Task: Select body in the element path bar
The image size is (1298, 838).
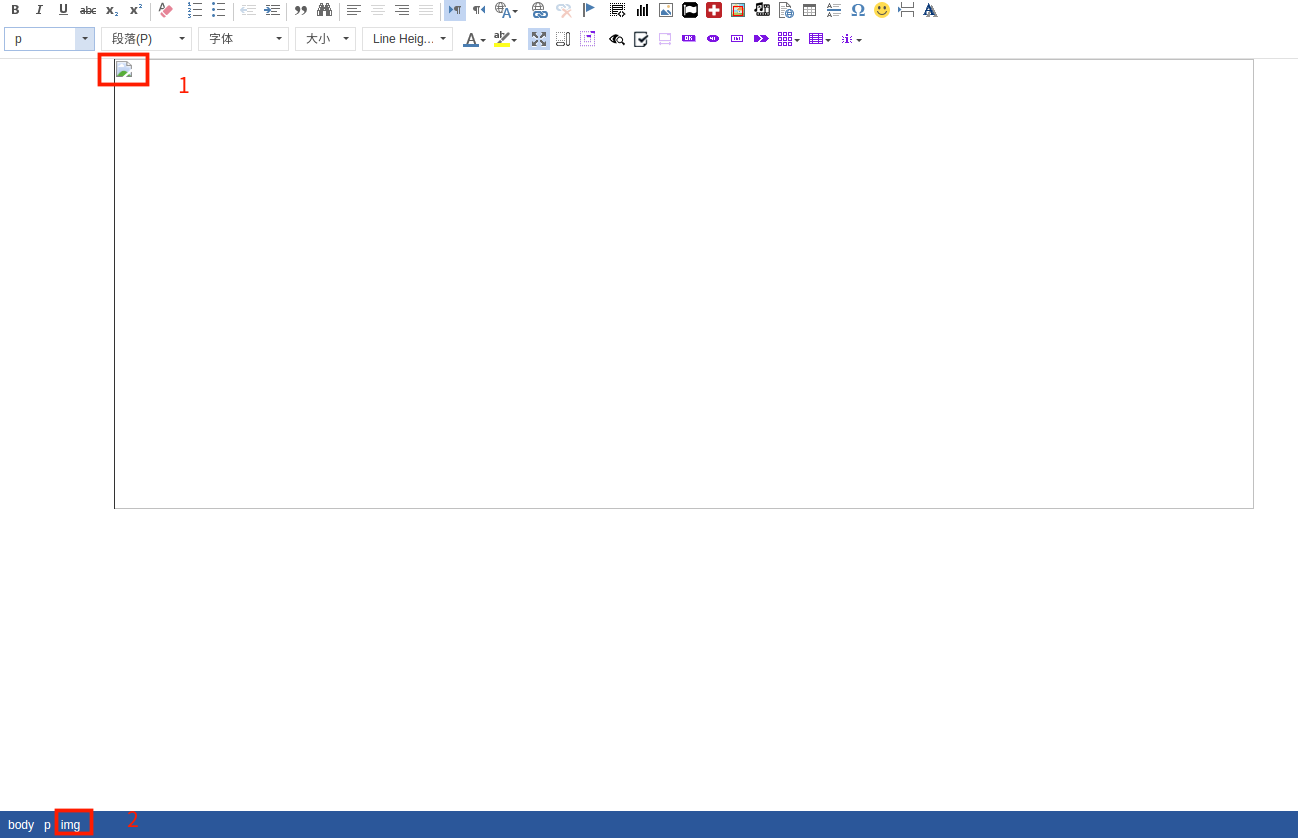Action: click(21, 825)
